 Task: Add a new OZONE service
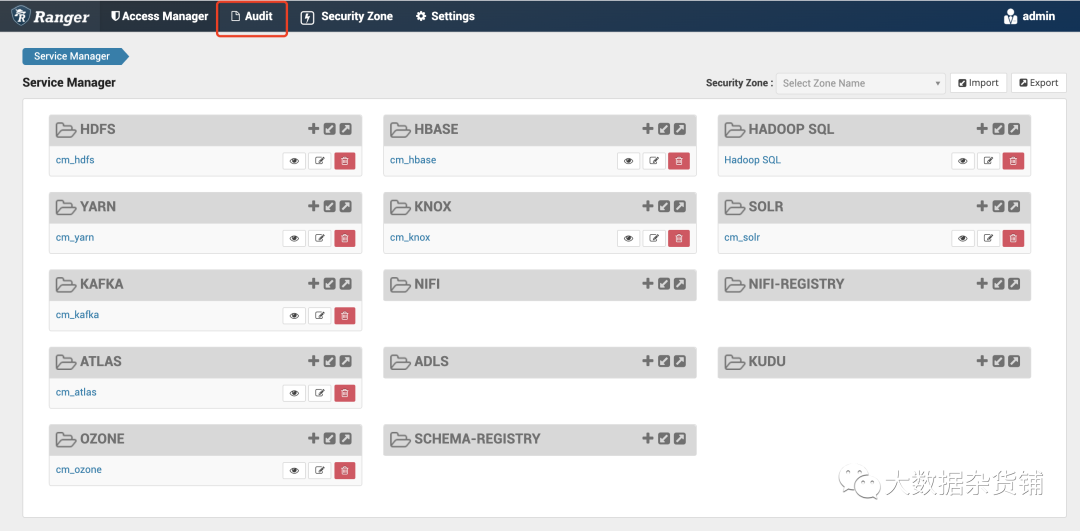pos(313,439)
